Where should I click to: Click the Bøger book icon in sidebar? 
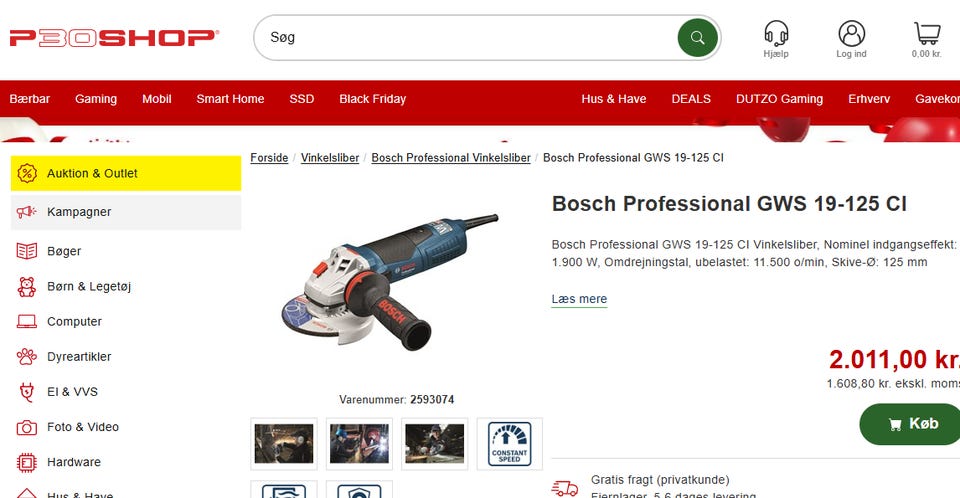pyautogui.click(x=26, y=251)
